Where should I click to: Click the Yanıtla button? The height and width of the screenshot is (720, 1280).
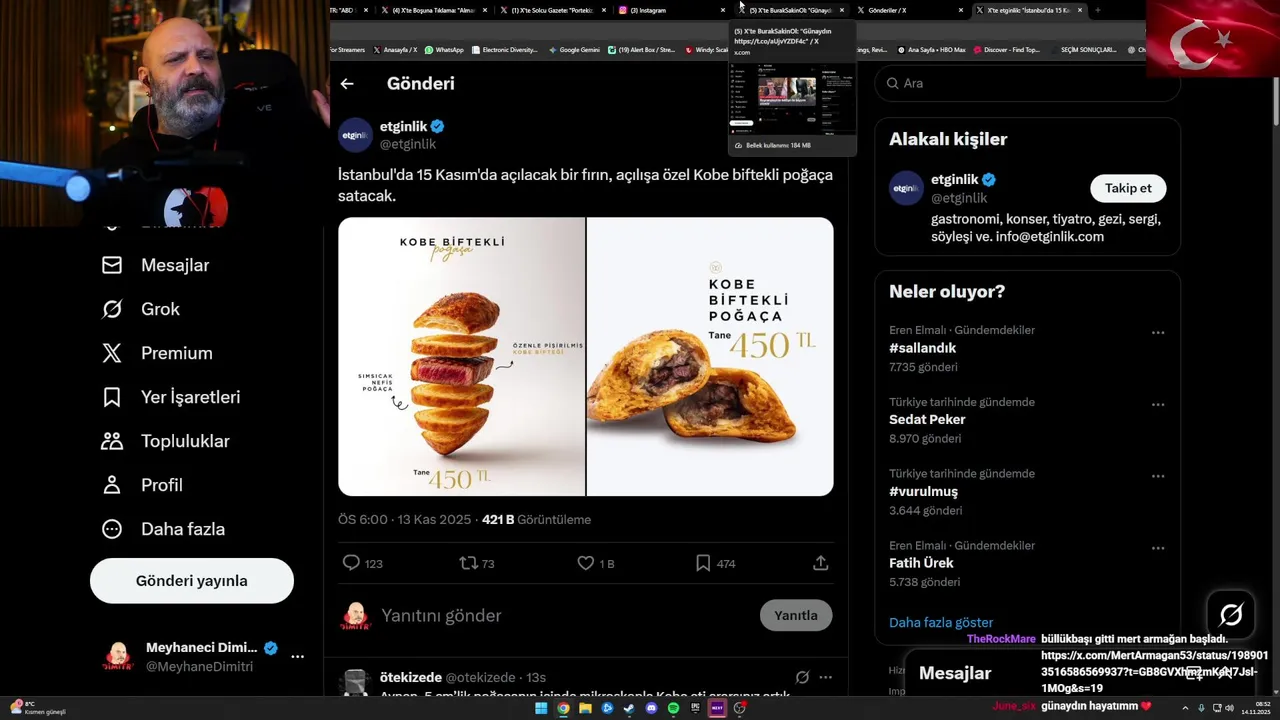[x=796, y=616]
